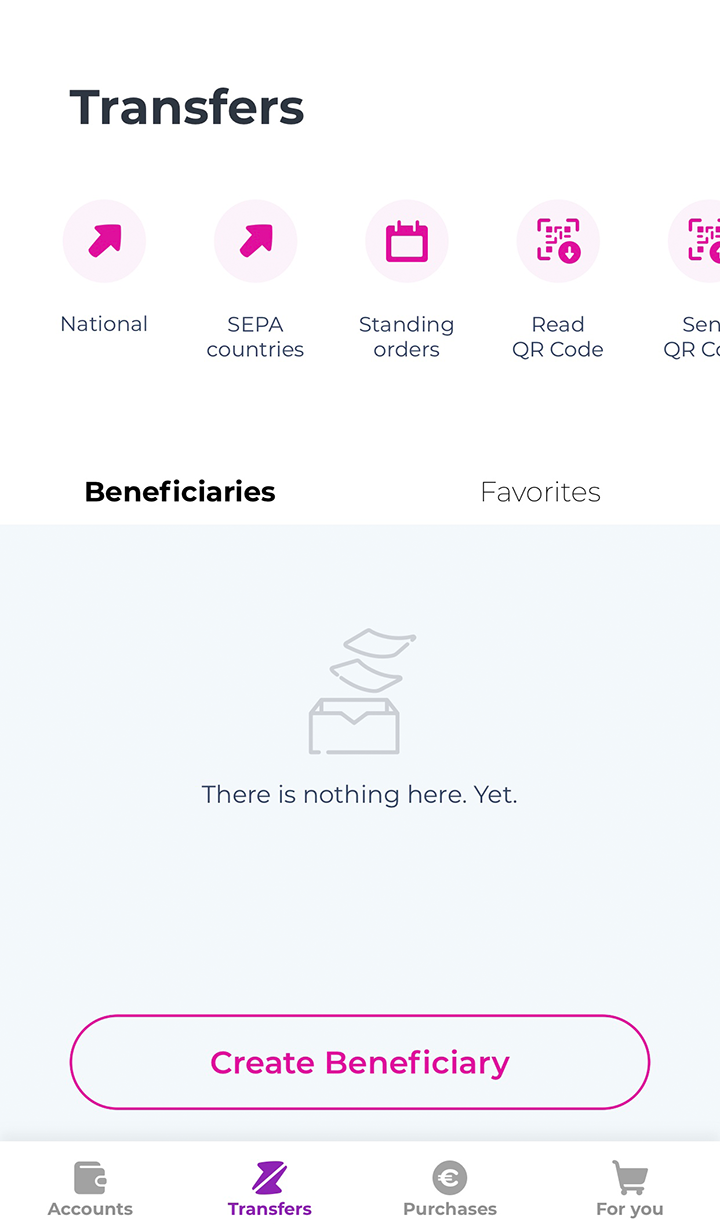Open the National transfer arrow icon

point(104,241)
